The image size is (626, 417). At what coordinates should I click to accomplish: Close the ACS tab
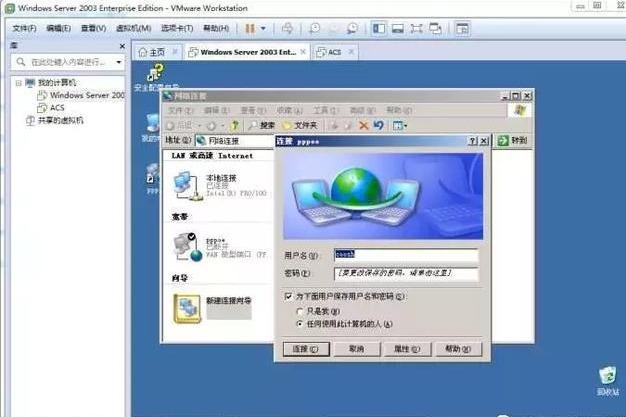pyautogui.click(x=351, y=52)
